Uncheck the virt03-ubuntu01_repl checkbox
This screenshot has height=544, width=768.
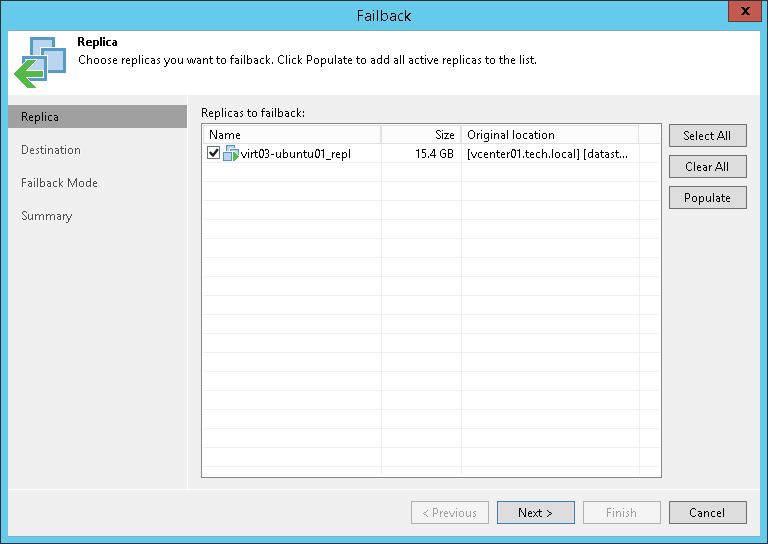[x=213, y=153]
